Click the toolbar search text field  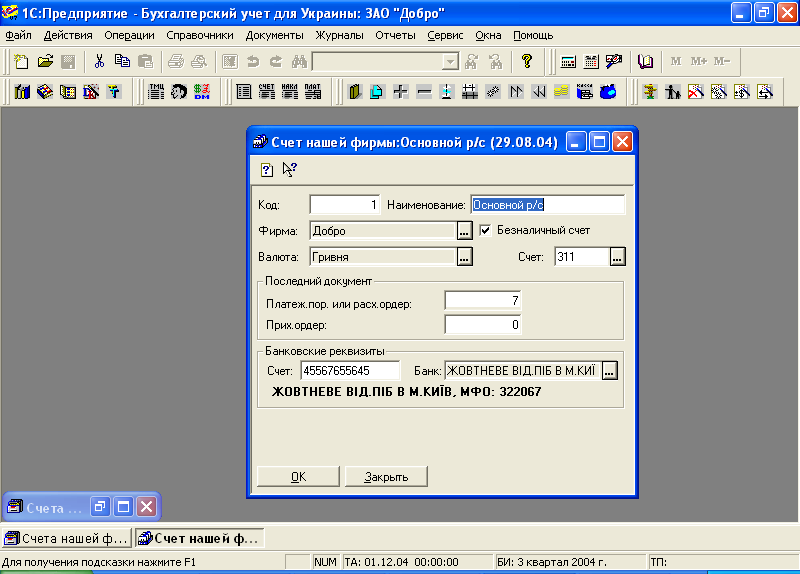[378, 62]
